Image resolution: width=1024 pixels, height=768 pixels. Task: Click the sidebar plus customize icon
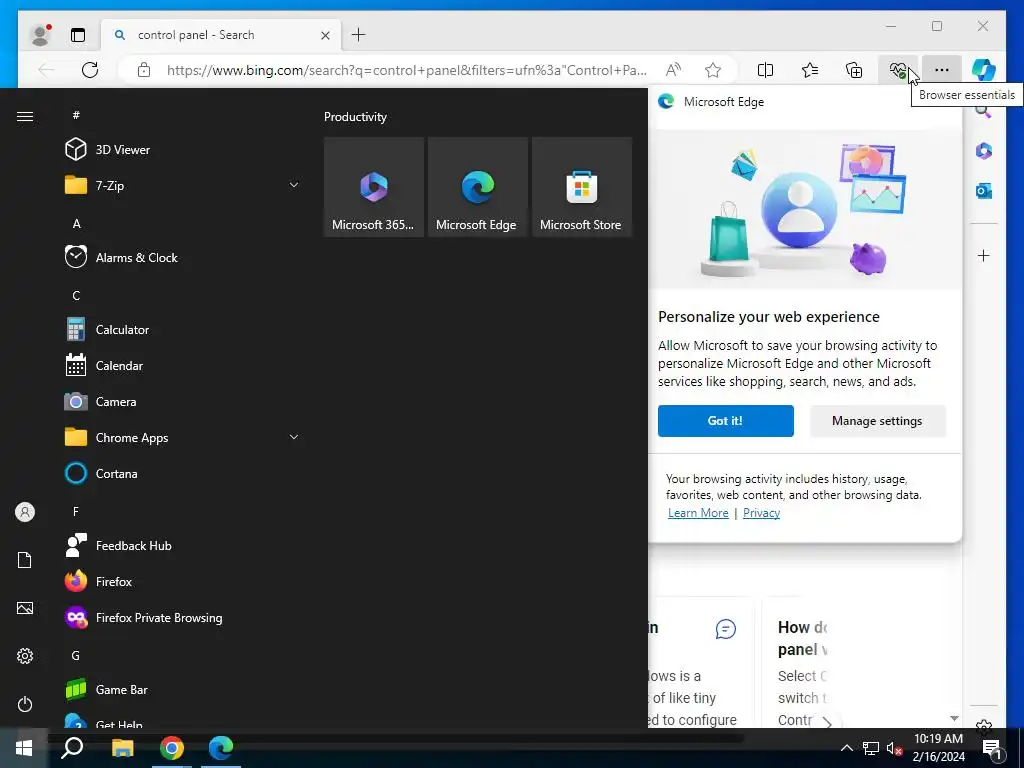tap(984, 255)
